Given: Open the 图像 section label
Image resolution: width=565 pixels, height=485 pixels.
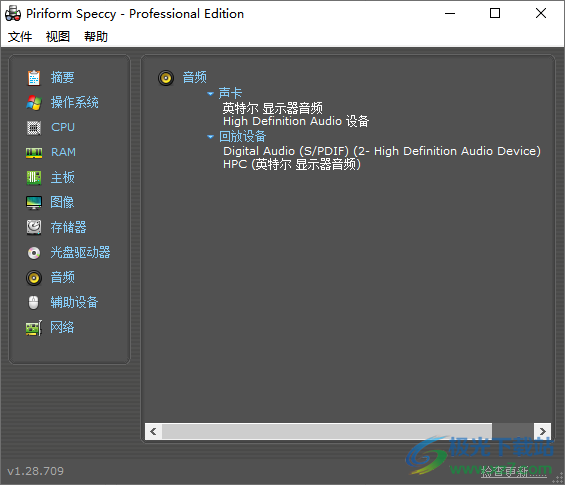Looking at the screenshot, I should tap(62, 203).
